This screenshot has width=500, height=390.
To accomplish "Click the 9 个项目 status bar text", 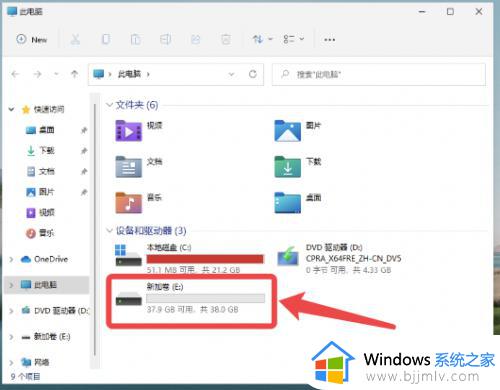I will pos(25,377).
